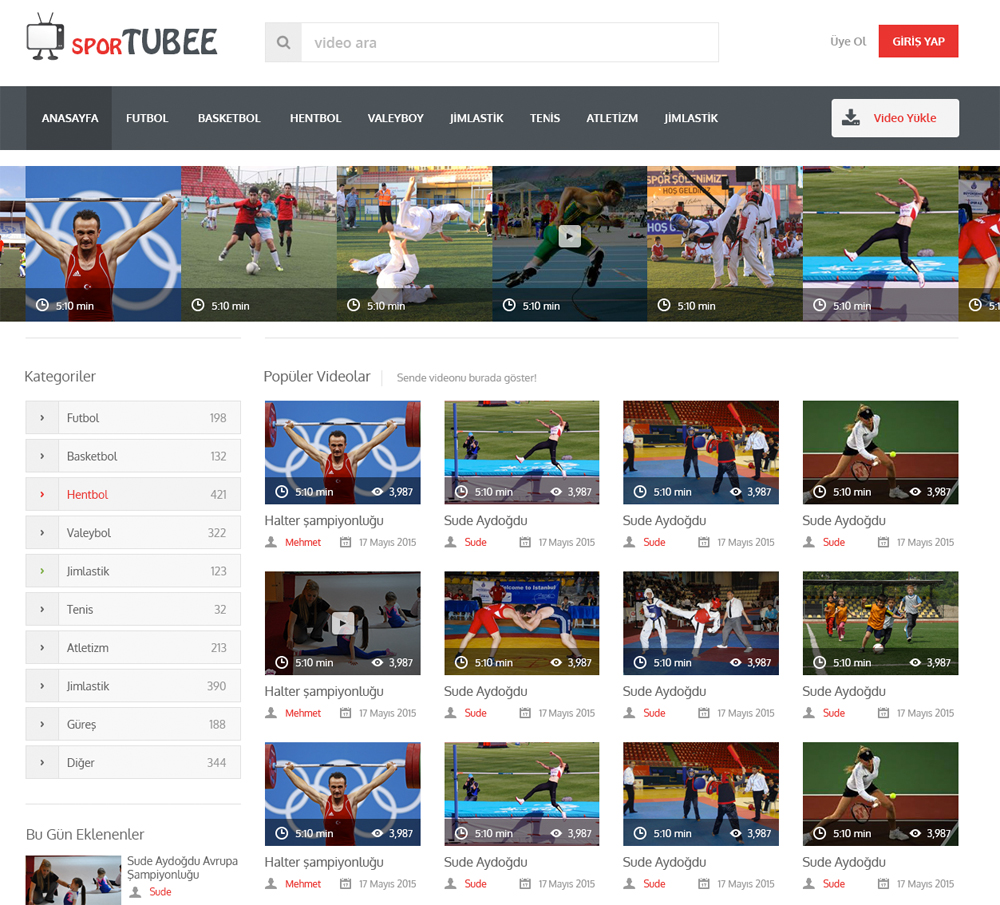Open the FUTBOL navigation menu item

(x=147, y=118)
